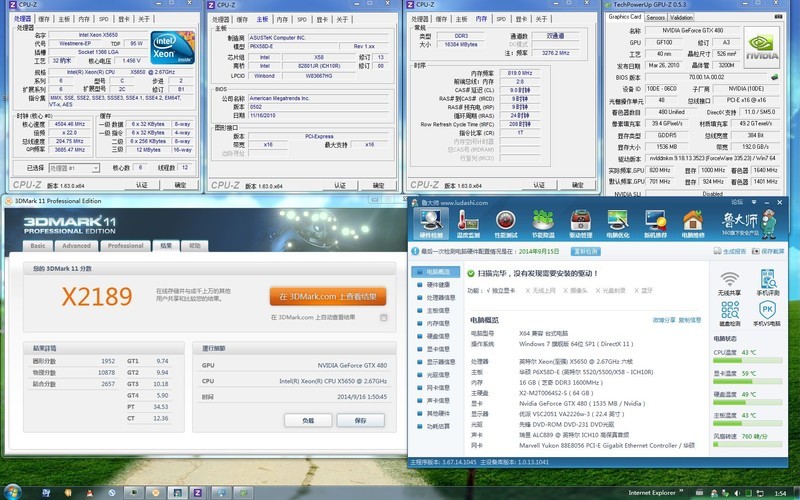
Task: Click 确定 OK button in CPU-Z memory window
Action: click(x=577, y=185)
